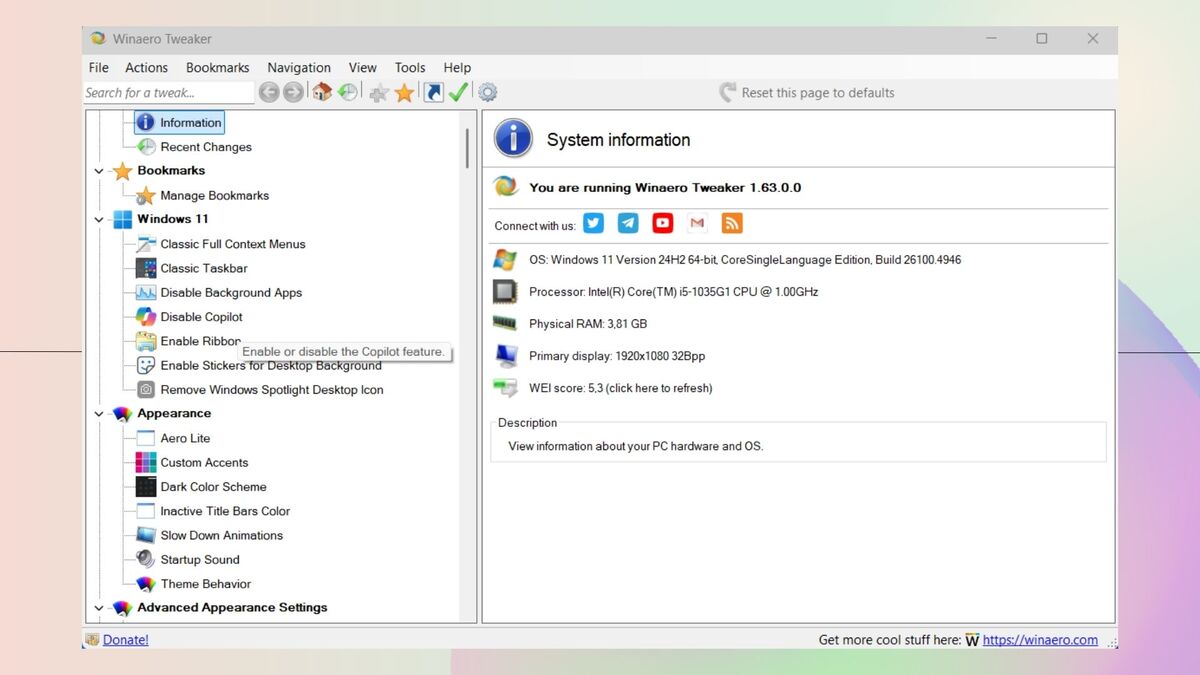Click the Custom Accents color grid icon
1200x675 pixels.
click(146, 462)
